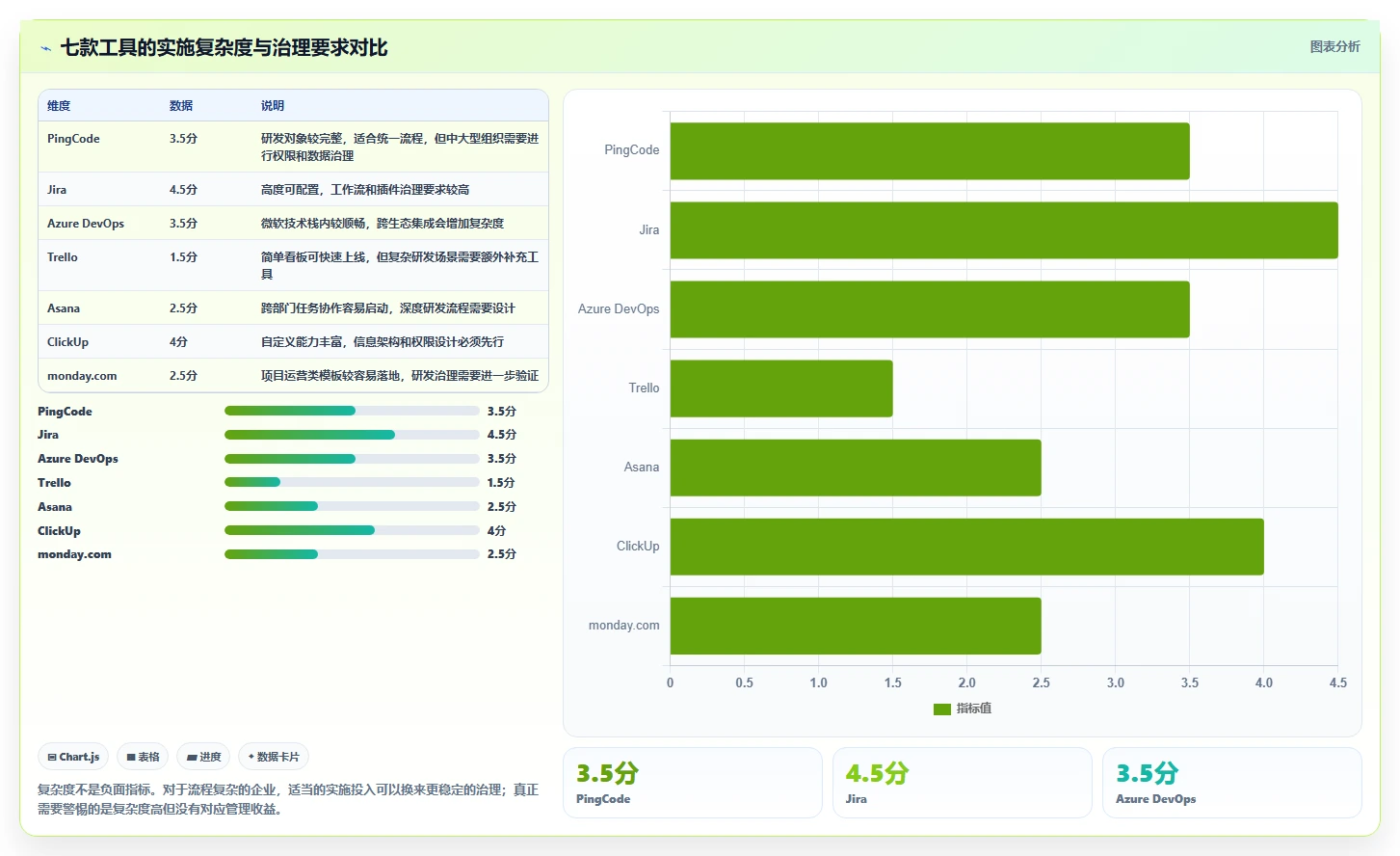Click the monday.com progress bar
The image size is (1400, 856).
[x=352, y=554]
